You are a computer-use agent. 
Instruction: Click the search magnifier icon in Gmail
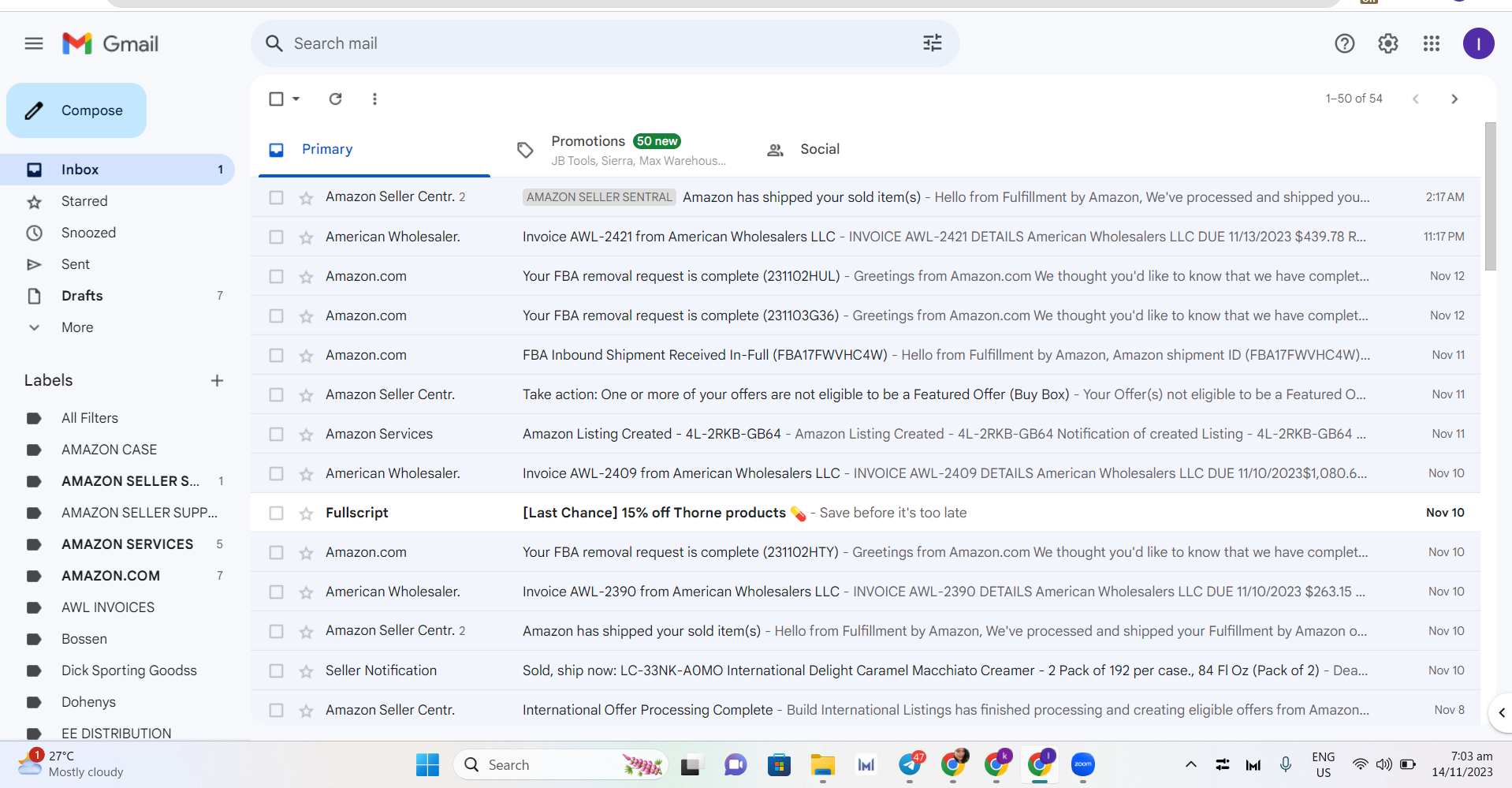tap(274, 43)
